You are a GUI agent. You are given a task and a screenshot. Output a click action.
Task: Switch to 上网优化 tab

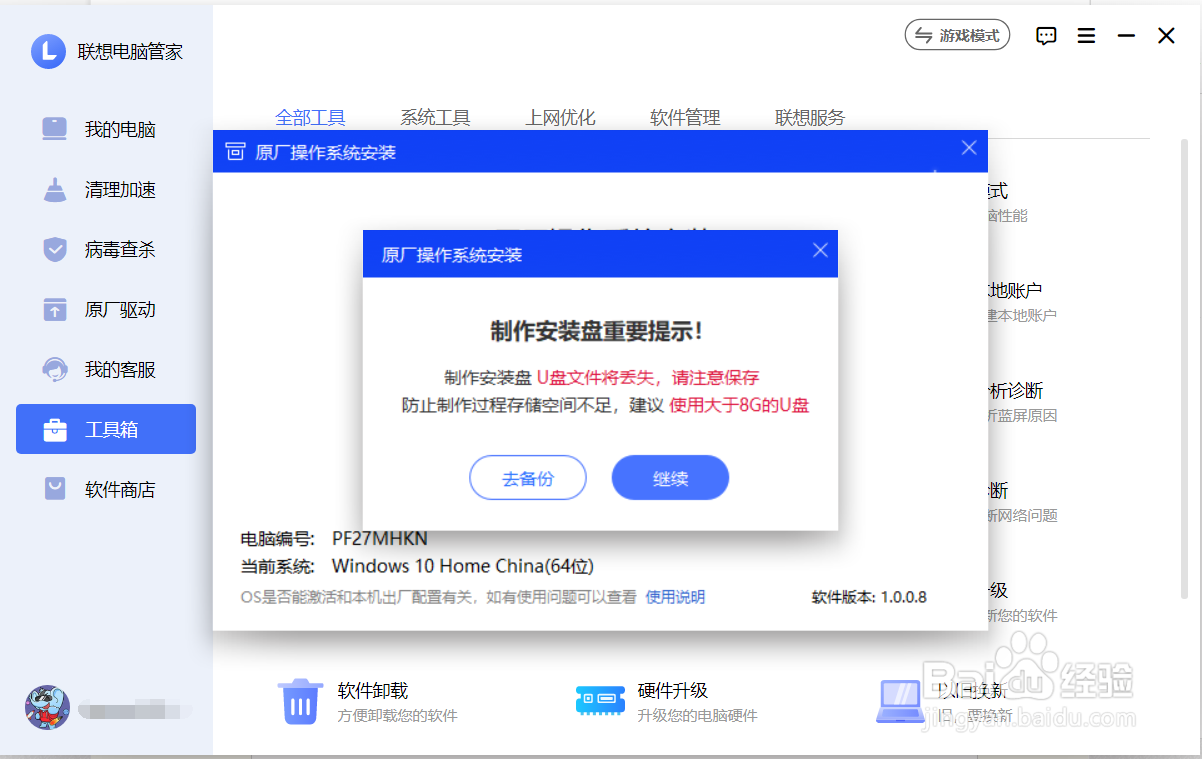560,118
